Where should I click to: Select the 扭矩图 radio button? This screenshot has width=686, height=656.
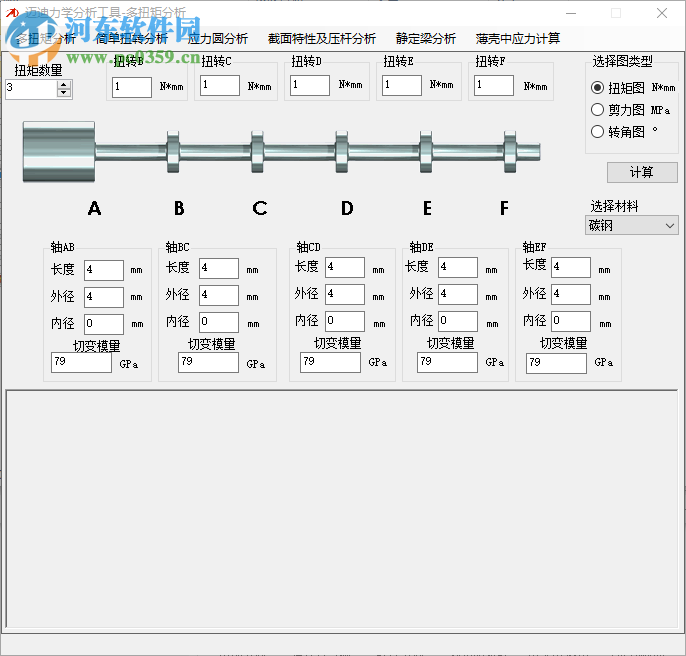(597, 88)
